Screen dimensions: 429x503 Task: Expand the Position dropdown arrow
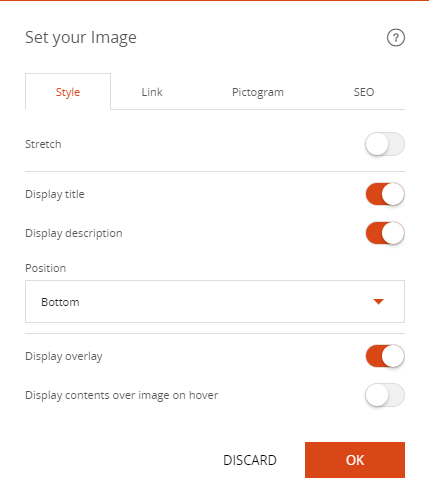(x=378, y=302)
